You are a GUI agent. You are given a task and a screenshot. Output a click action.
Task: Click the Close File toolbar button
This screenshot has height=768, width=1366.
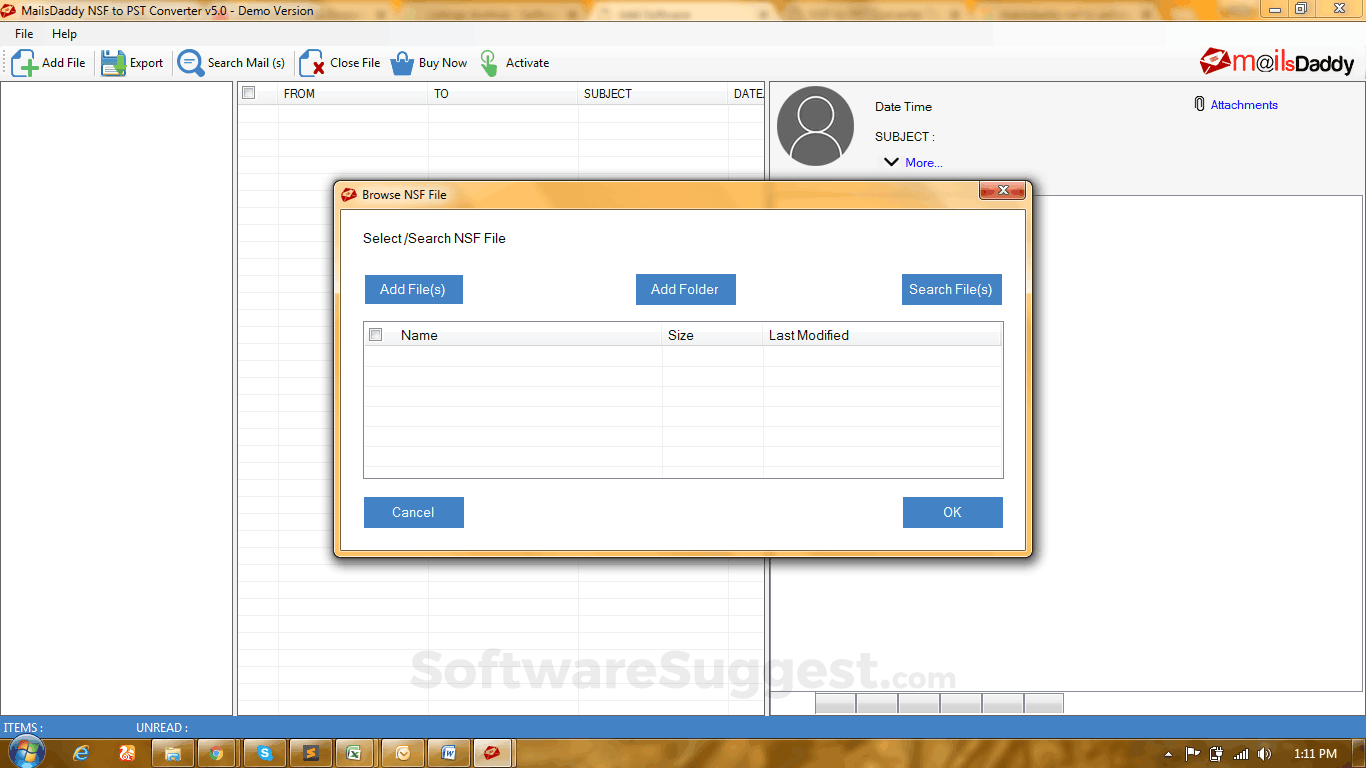[340, 63]
